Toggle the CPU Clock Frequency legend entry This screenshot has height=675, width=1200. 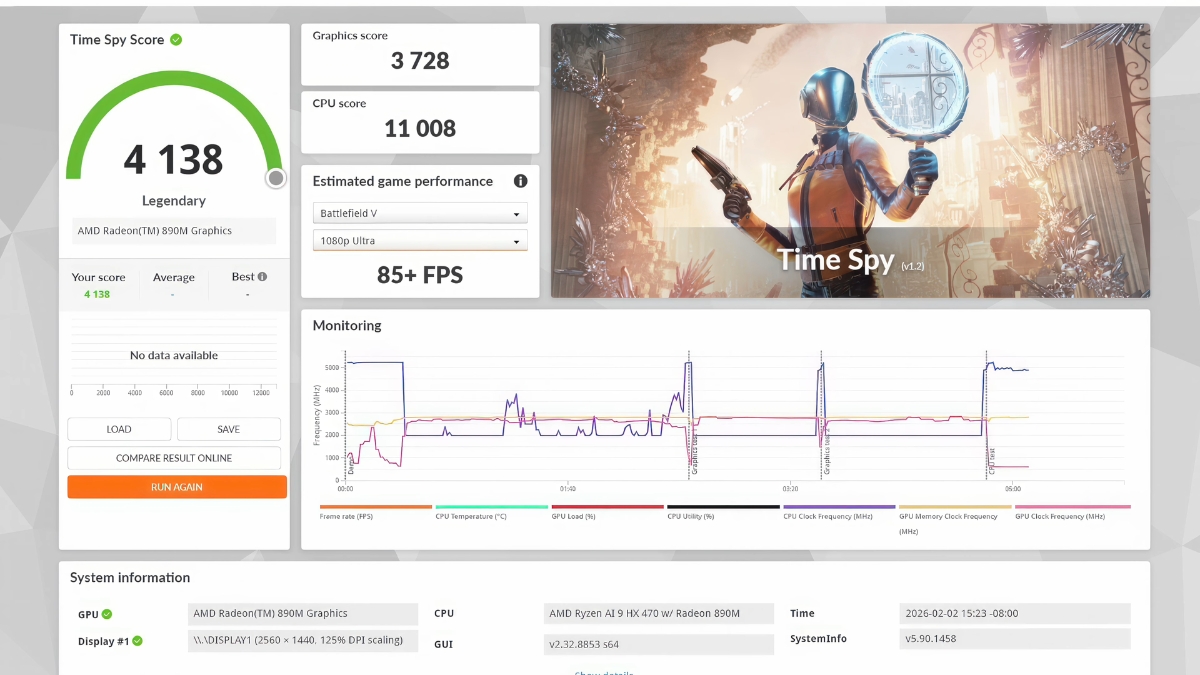tap(840, 512)
